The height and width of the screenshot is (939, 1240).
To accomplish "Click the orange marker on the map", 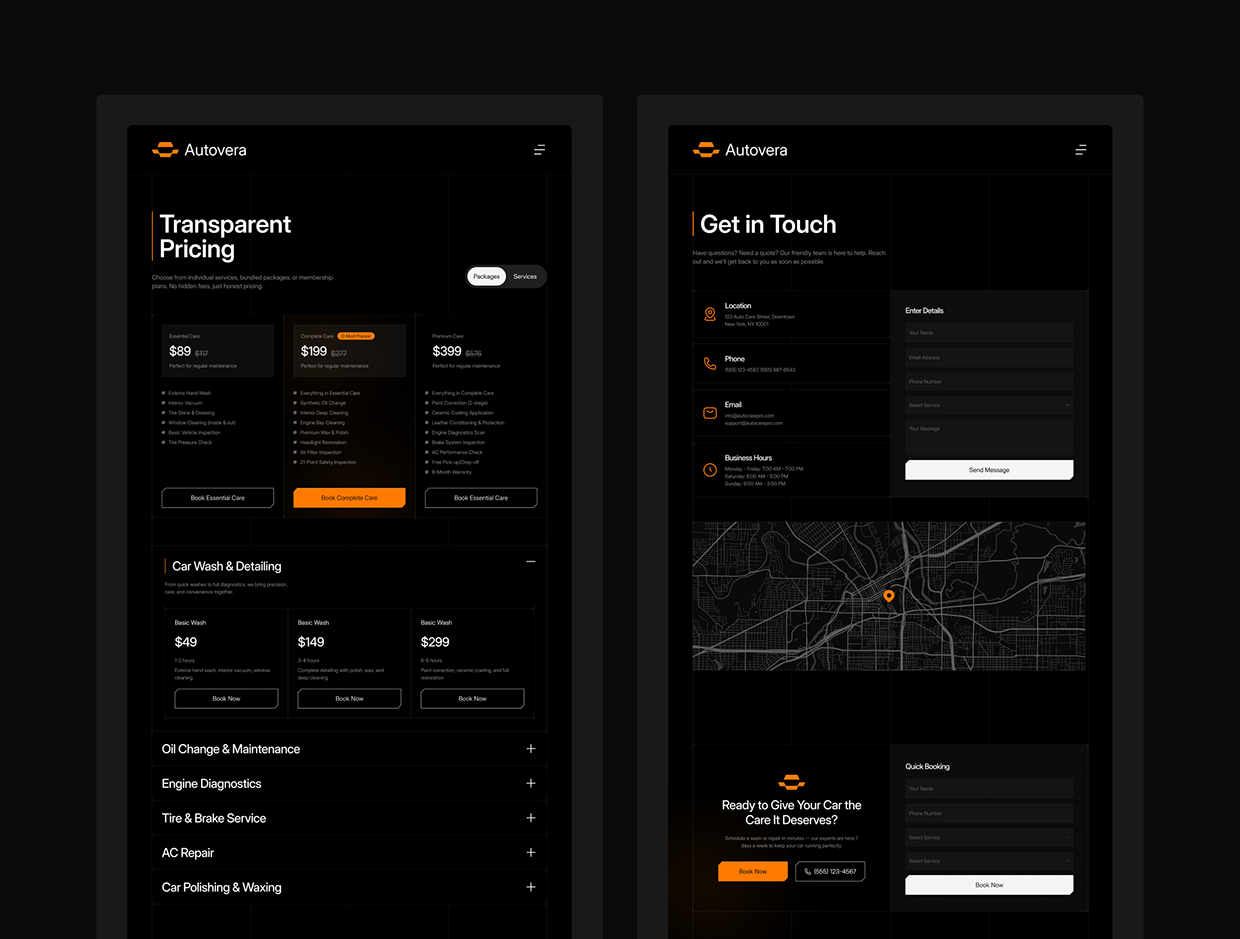I will (x=889, y=596).
